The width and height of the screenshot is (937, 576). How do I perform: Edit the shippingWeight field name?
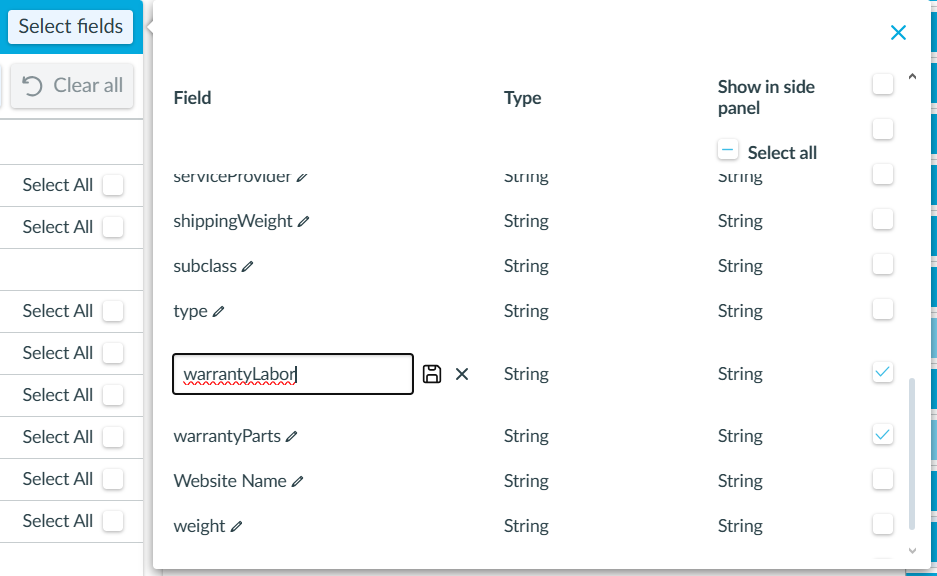(x=303, y=222)
